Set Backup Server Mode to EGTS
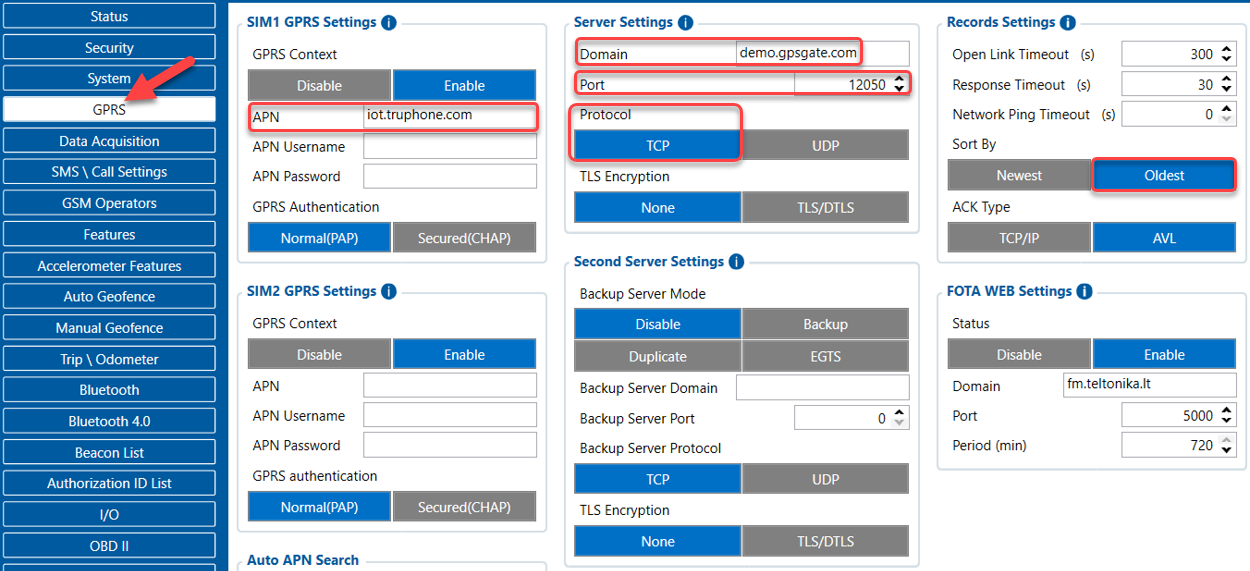 click(825, 356)
